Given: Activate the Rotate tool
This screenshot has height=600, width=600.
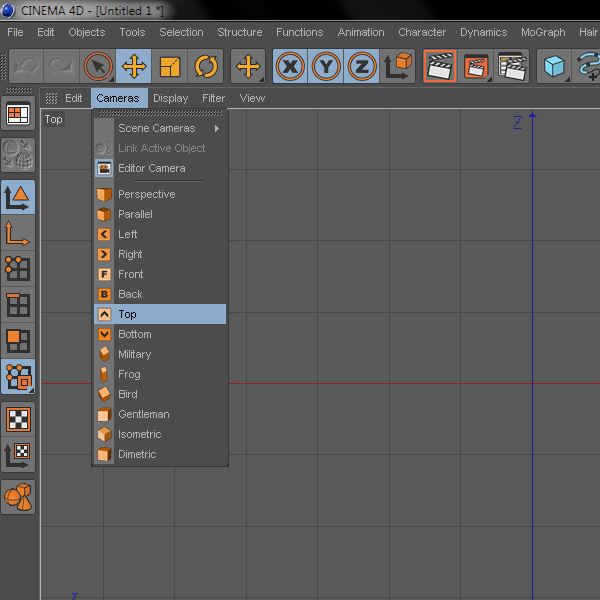Looking at the screenshot, I should point(205,66).
